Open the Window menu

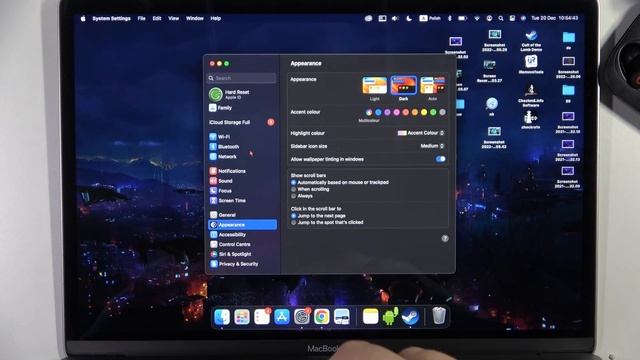point(195,18)
